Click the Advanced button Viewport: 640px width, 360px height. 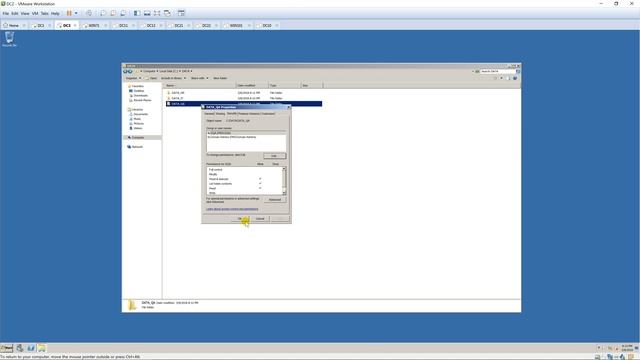coord(275,200)
